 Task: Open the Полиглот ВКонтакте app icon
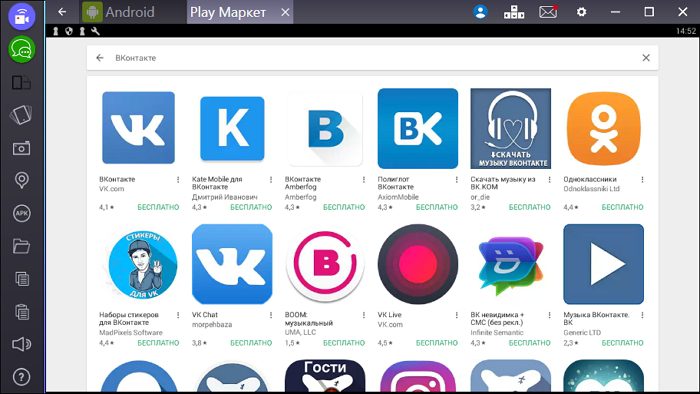[x=418, y=129]
